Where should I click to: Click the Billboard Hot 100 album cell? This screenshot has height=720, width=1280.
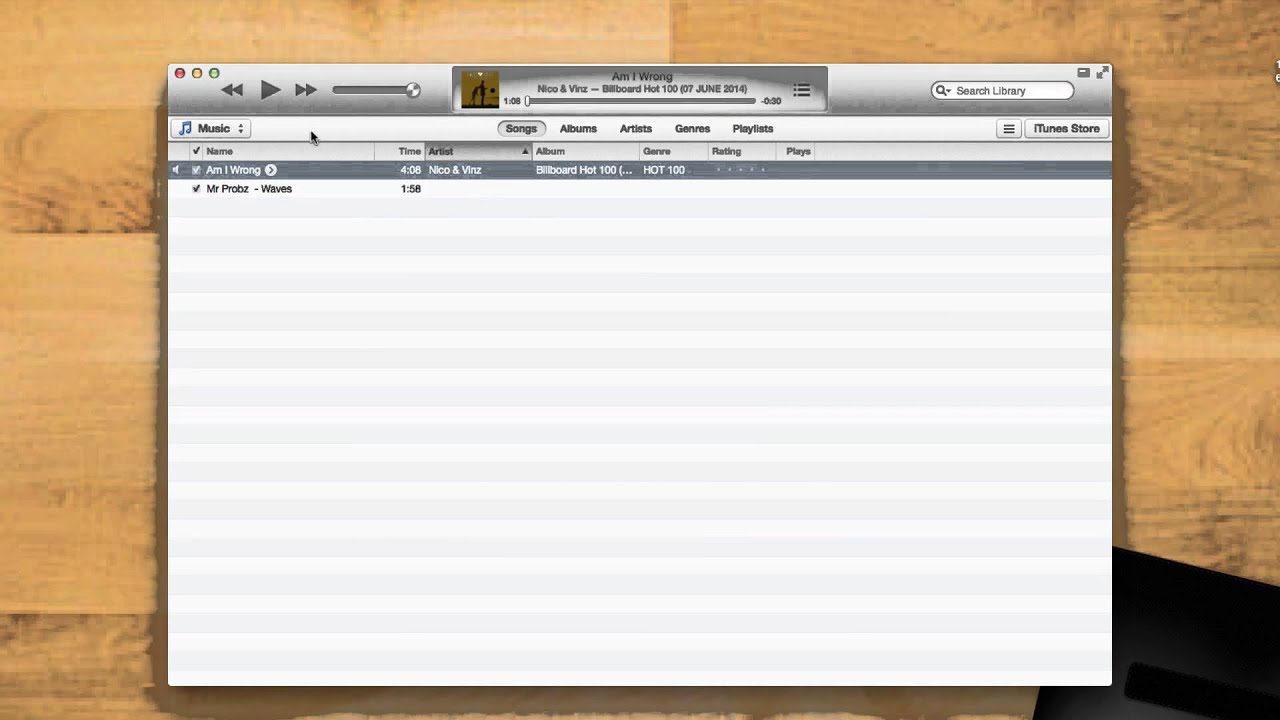584,170
